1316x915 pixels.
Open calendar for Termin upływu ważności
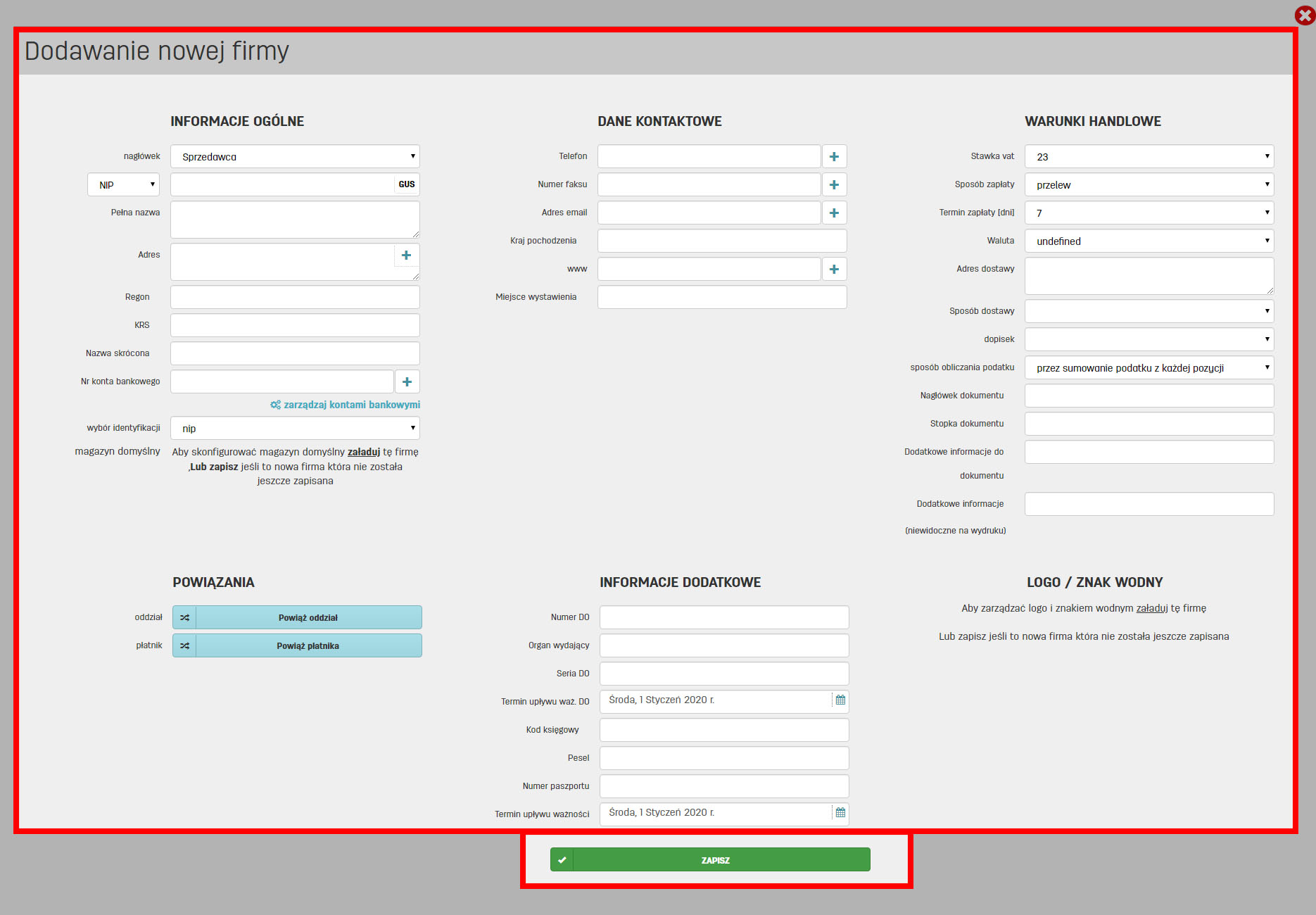840,813
